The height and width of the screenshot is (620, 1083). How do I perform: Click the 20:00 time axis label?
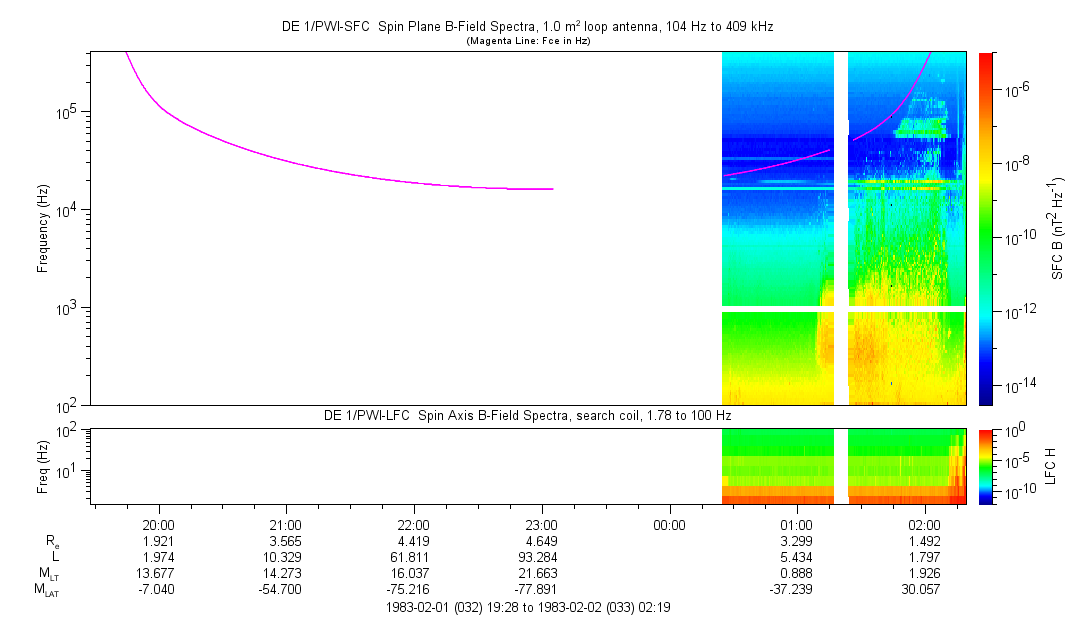(x=159, y=525)
